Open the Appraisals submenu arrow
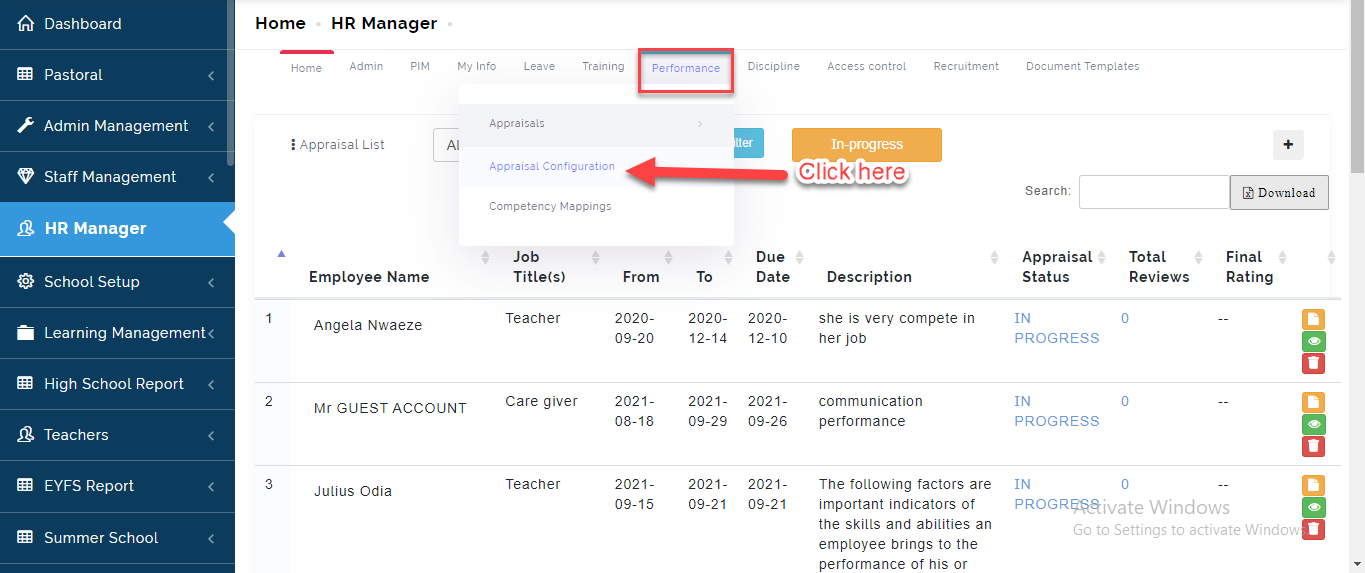 click(x=700, y=124)
